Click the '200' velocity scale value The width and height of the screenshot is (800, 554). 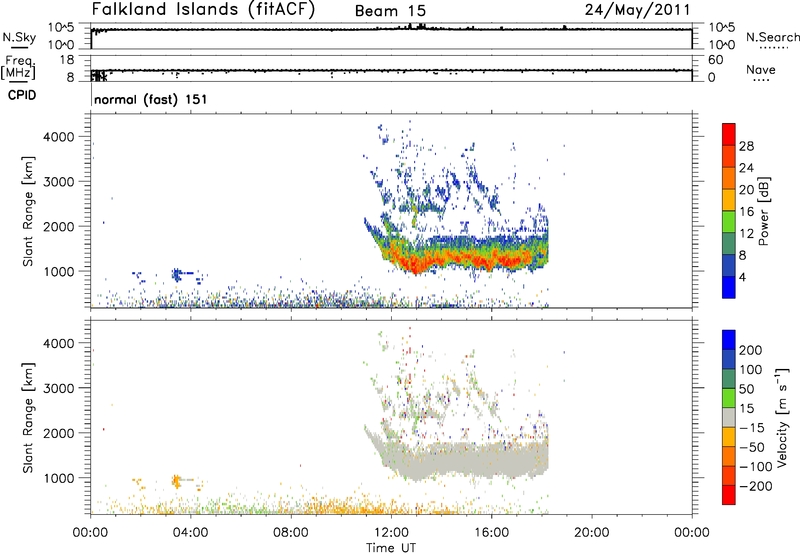(x=751, y=350)
